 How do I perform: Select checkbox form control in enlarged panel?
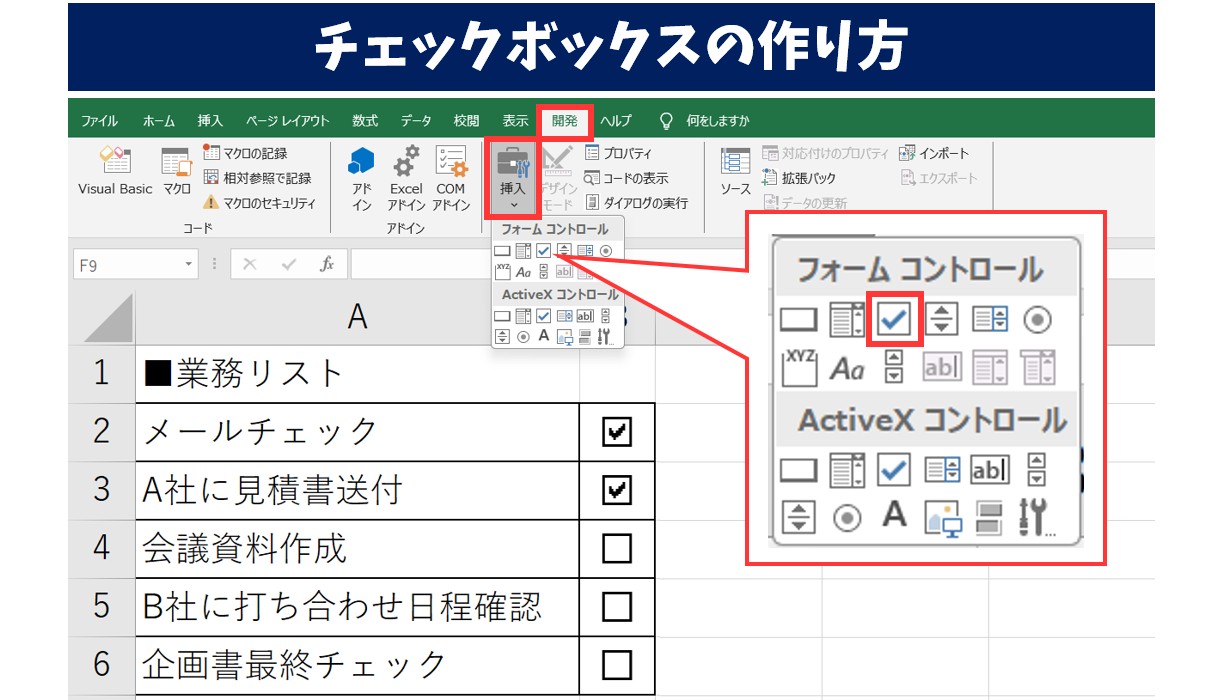(894, 319)
